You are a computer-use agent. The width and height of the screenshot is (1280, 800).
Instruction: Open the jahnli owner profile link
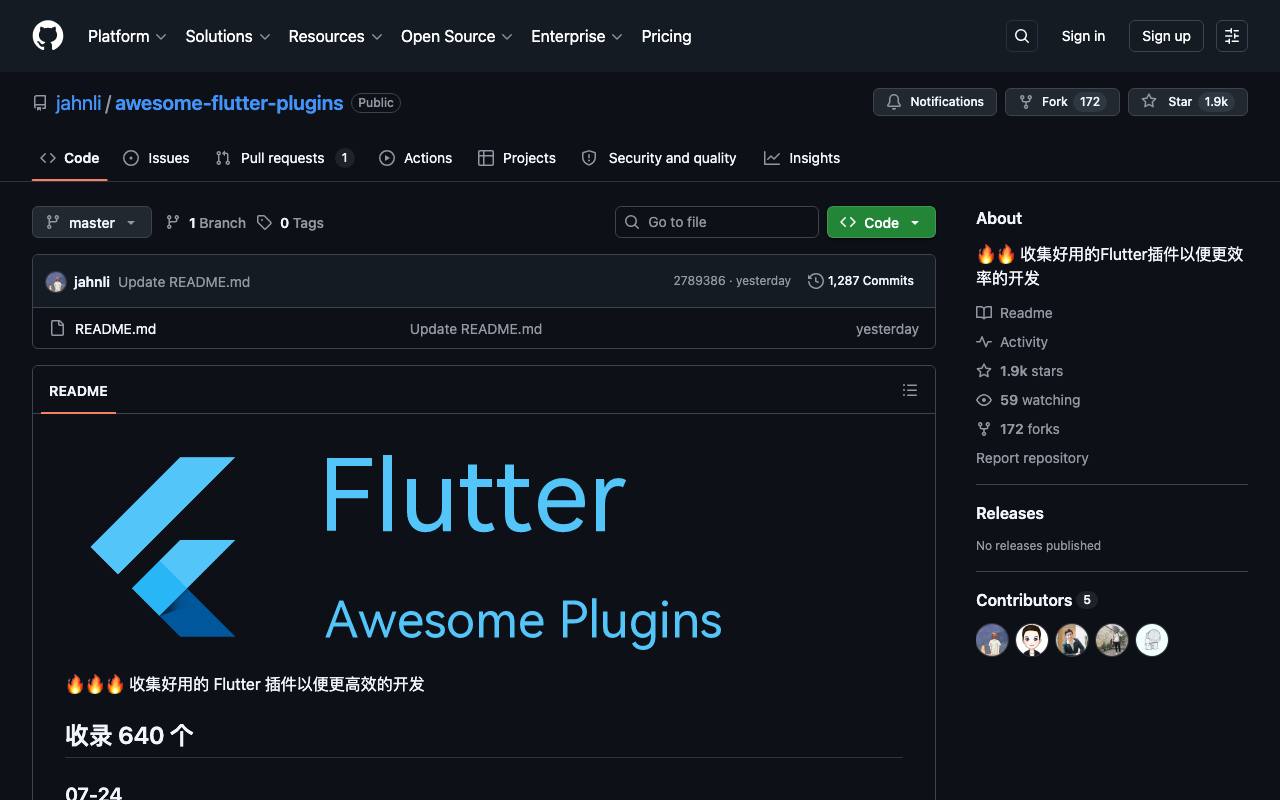click(x=78, y=103)
